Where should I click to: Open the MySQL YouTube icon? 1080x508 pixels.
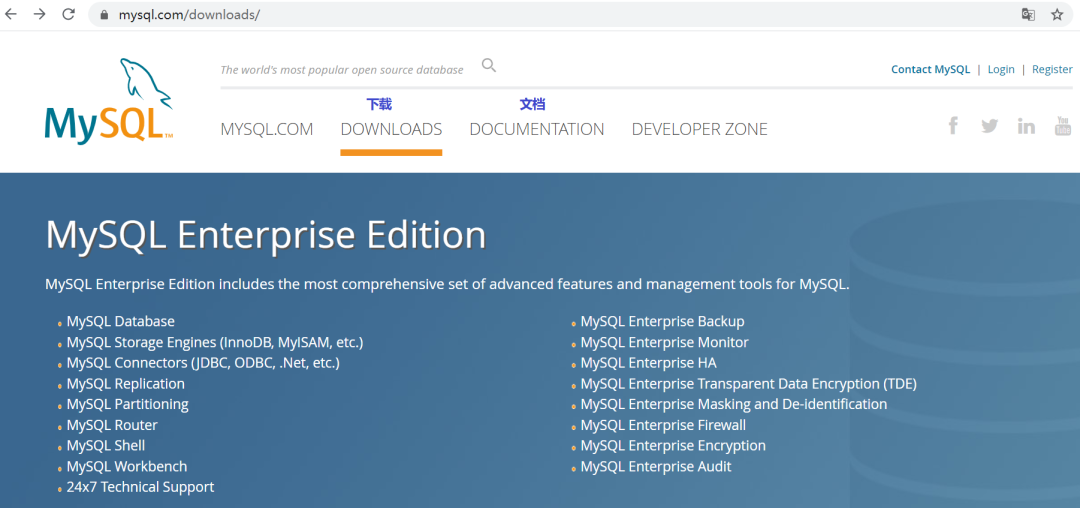click(x=1063, y=126)
